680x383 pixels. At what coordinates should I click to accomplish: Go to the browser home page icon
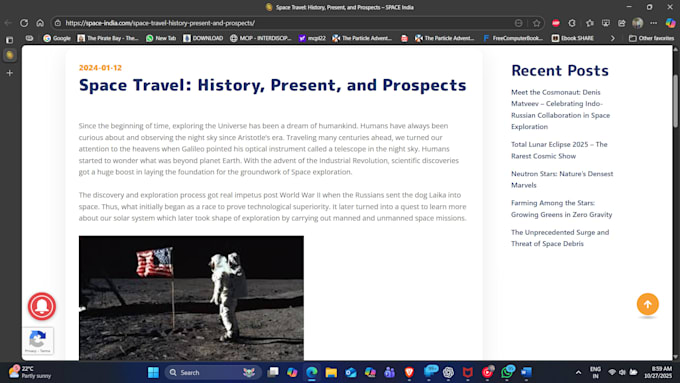click(40, 23)
